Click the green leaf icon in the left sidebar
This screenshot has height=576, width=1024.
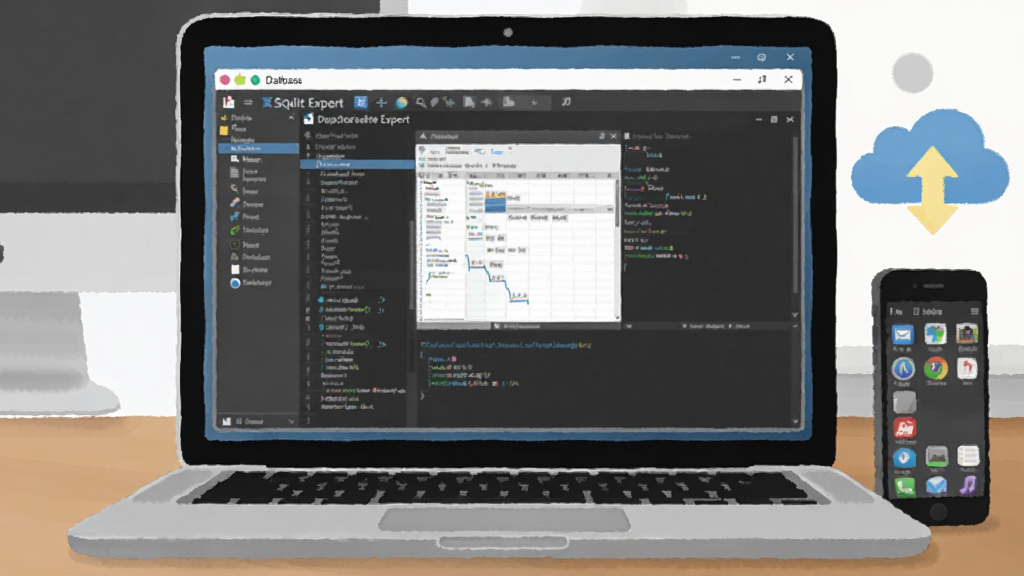click(x=234, y=230)
